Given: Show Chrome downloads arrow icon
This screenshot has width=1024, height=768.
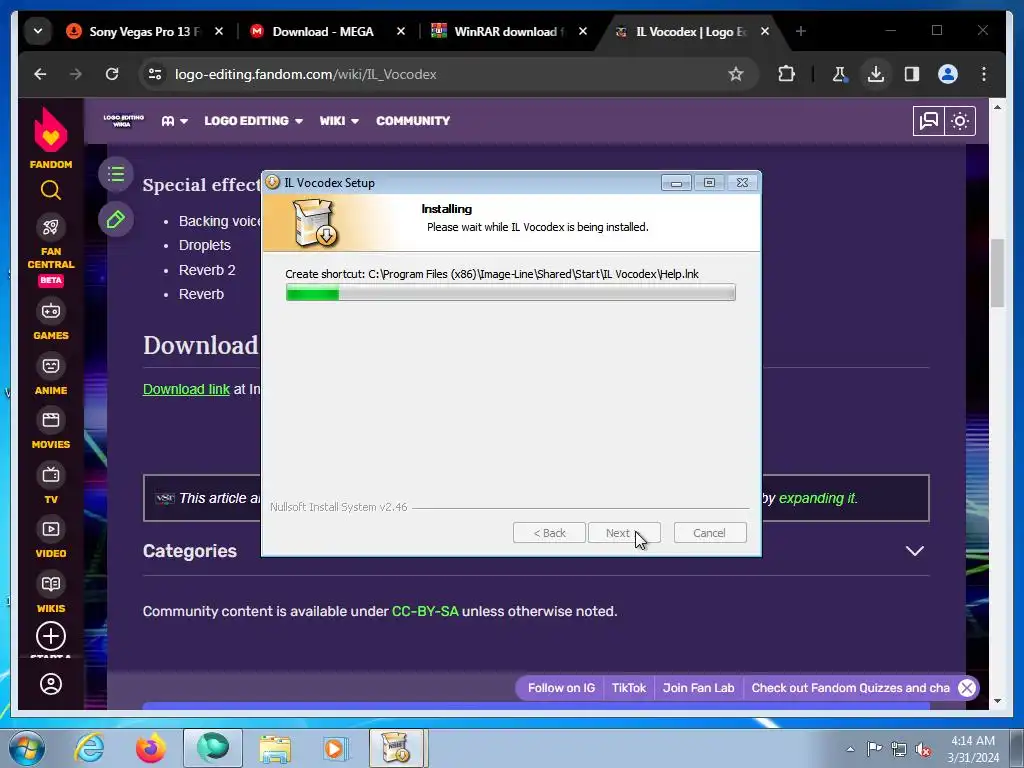Looking at the screenshot, I should point(876,74).
